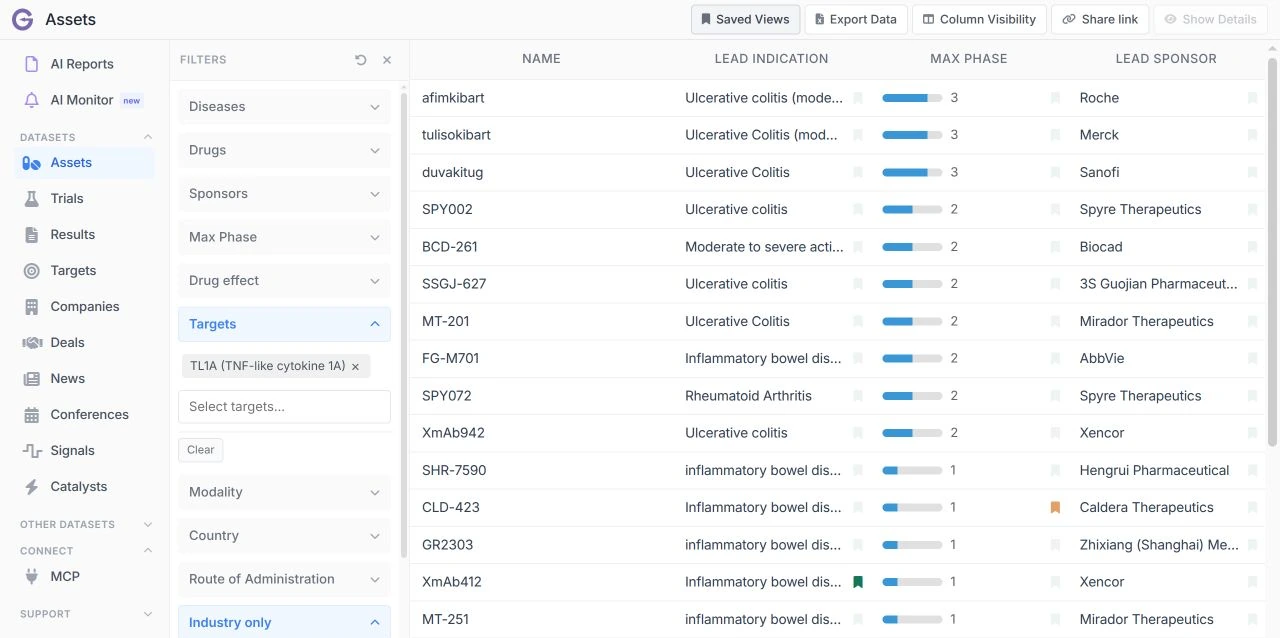The height and width of the screenshot is (638, 1280).
Task: Open Signals in sidebar
Action: (84, 451)
